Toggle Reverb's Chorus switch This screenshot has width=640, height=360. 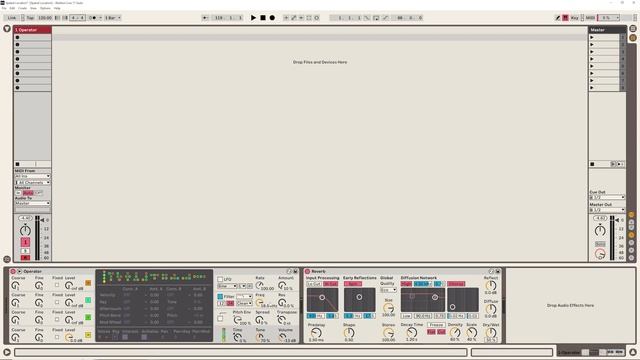click(x=456, y=284)
